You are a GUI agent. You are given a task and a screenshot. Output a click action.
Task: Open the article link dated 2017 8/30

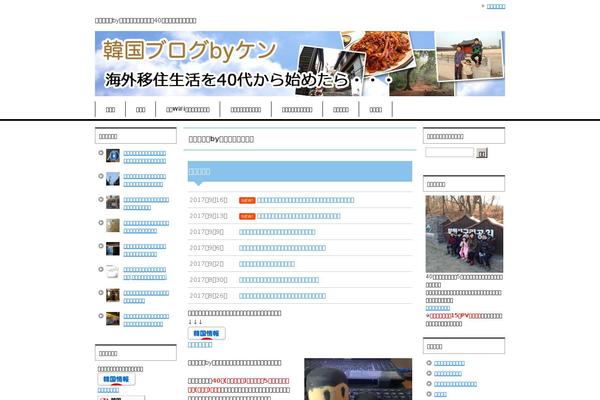279,280
